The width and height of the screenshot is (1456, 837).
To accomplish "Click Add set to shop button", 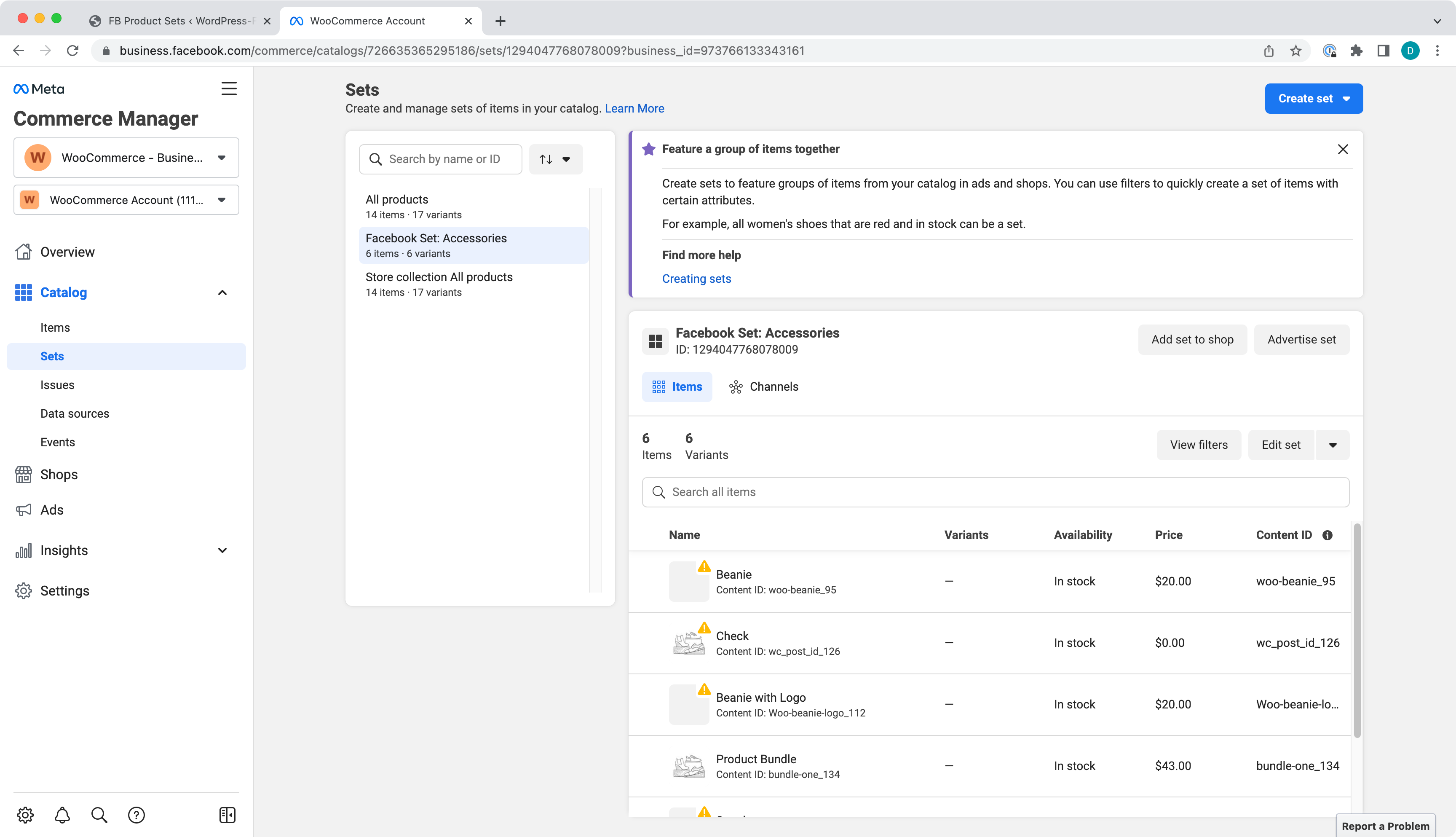I will coord(1192,339).
